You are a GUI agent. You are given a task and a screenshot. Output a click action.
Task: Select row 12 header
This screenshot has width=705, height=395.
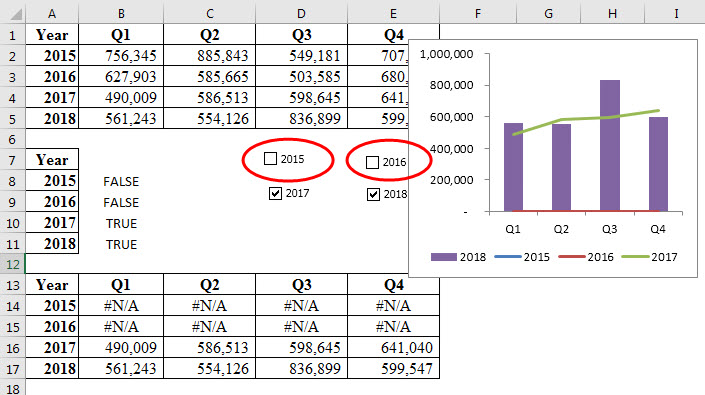coord(13,264)
